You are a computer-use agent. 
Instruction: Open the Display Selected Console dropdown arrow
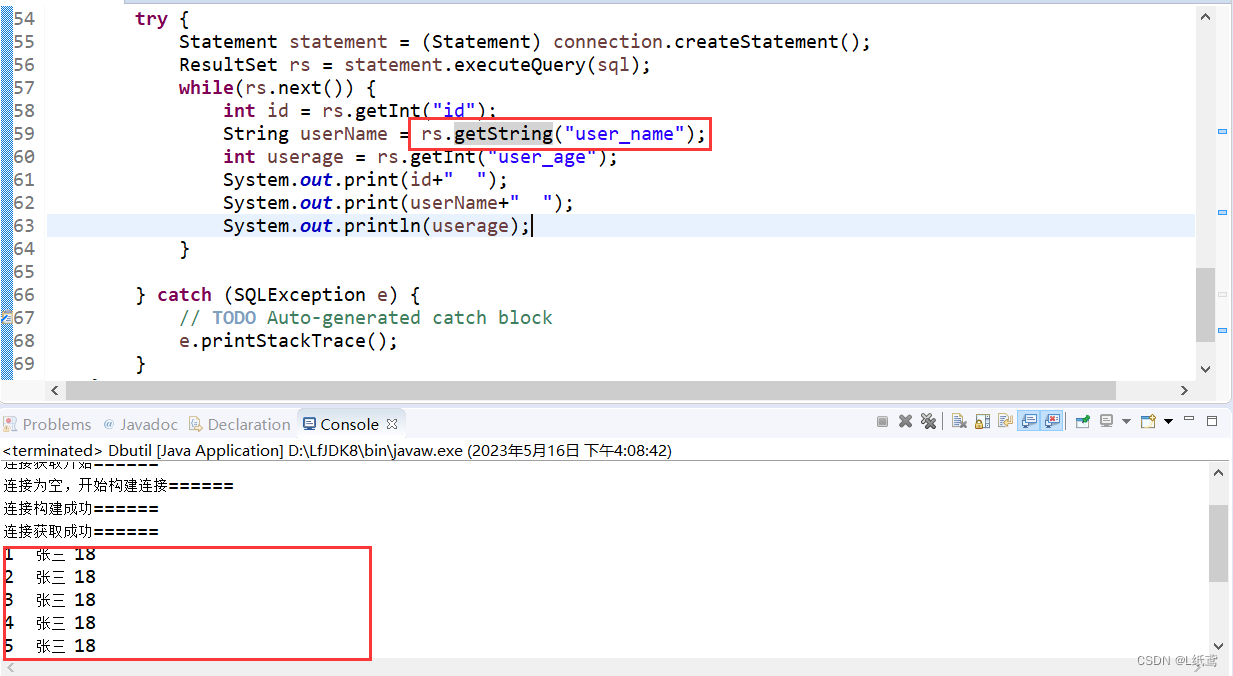coord(1126,421)
